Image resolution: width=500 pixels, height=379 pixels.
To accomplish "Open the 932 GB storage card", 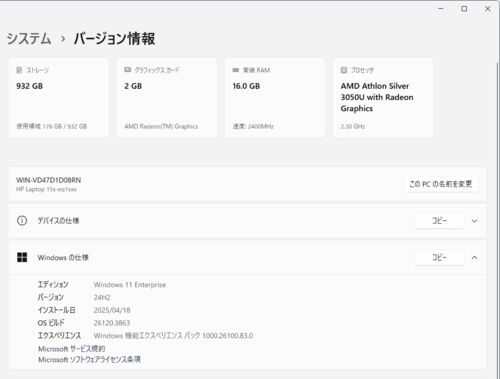I will [59, 98].
